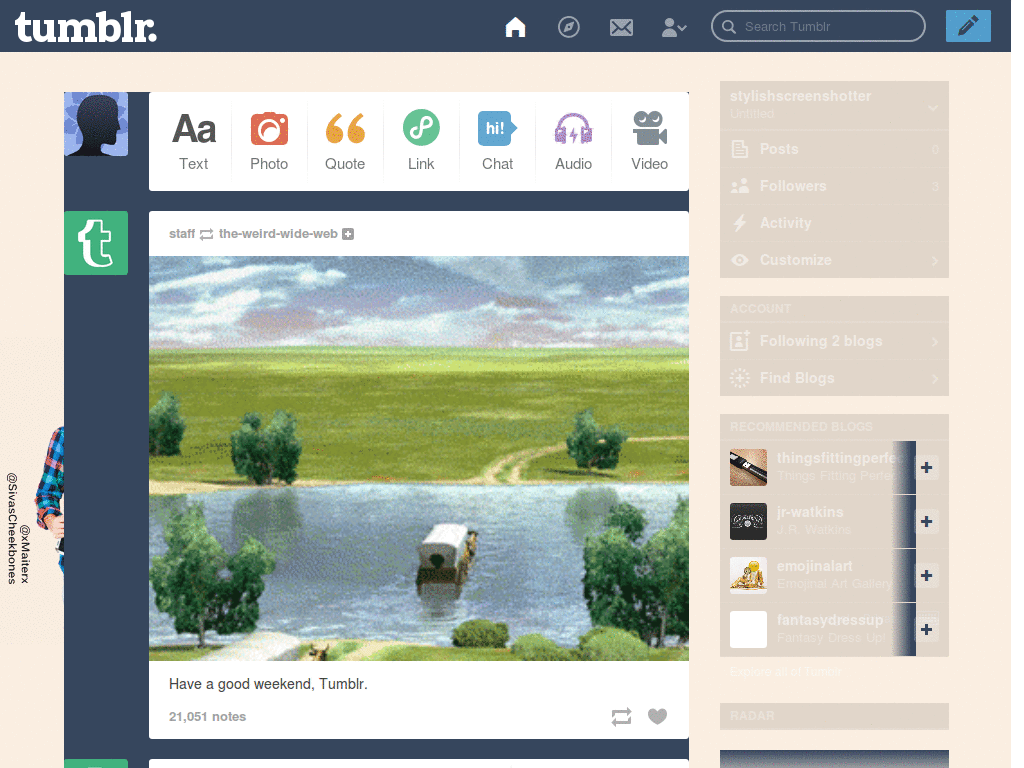
Task: Go to the Home dashboard icon
Action: (x=515, y=27)
